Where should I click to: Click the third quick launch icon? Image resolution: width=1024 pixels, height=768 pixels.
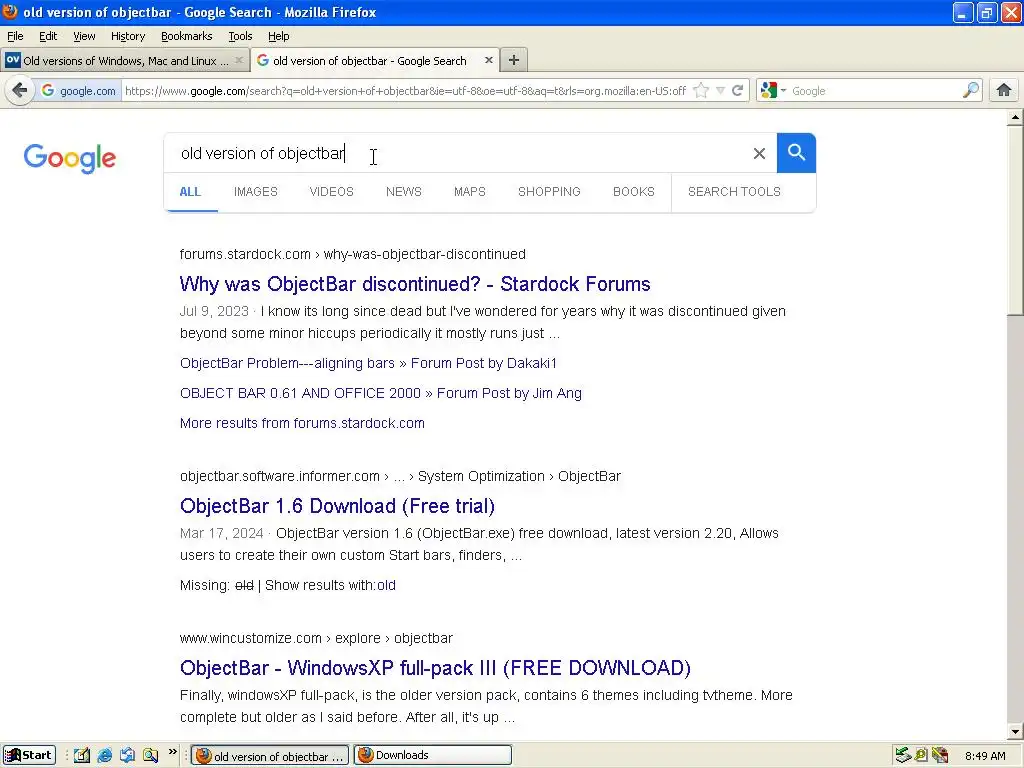127,755
